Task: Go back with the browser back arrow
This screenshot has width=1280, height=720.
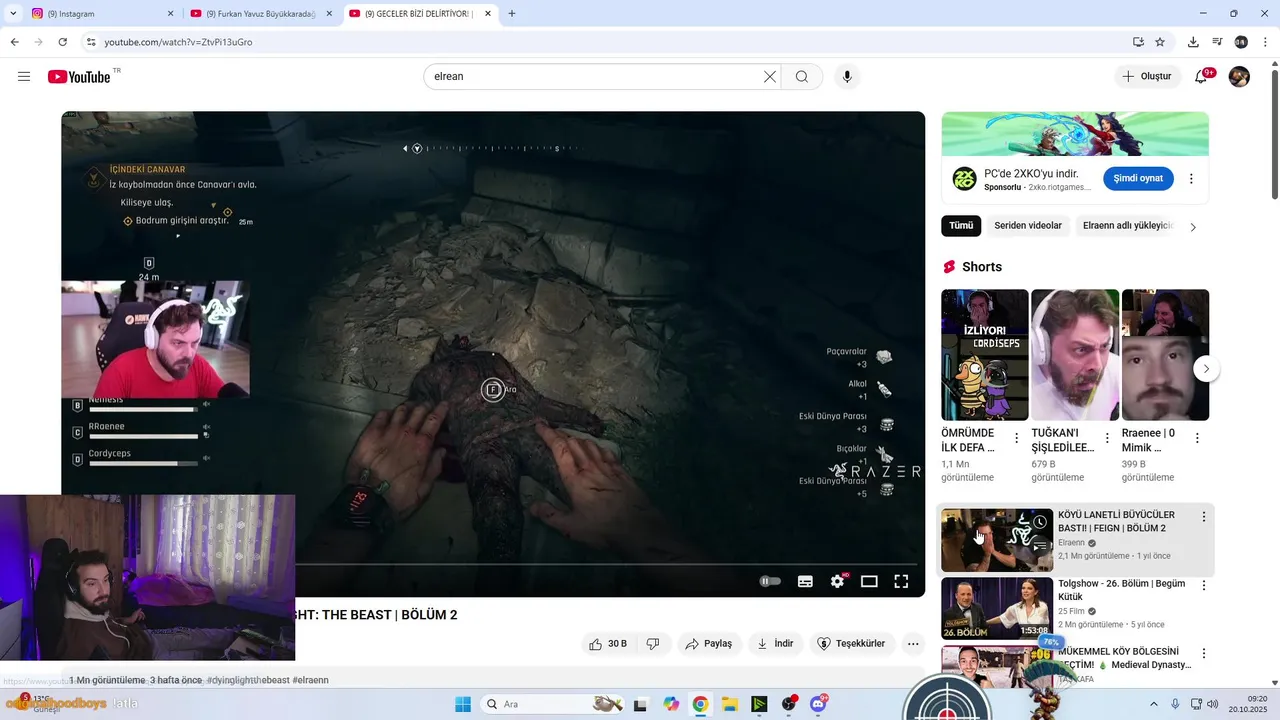Action: 14,42
